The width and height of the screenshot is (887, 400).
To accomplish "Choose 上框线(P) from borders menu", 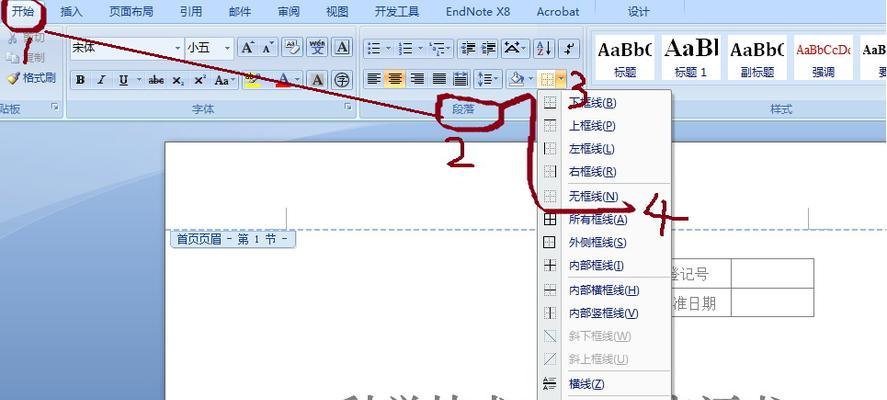I will [x=604, y=126].
